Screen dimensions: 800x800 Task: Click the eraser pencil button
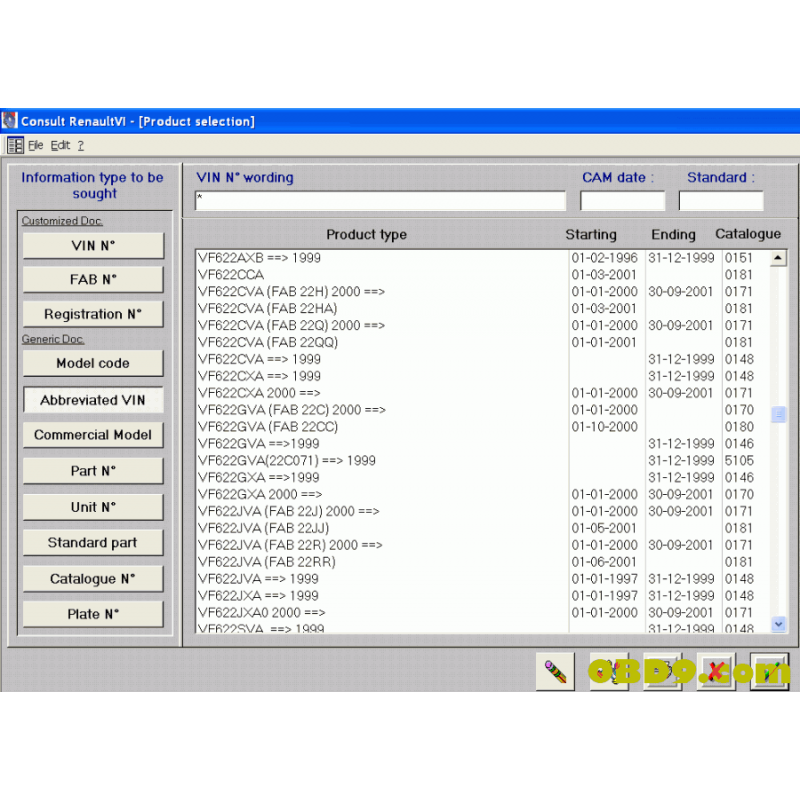click(555, 671)
